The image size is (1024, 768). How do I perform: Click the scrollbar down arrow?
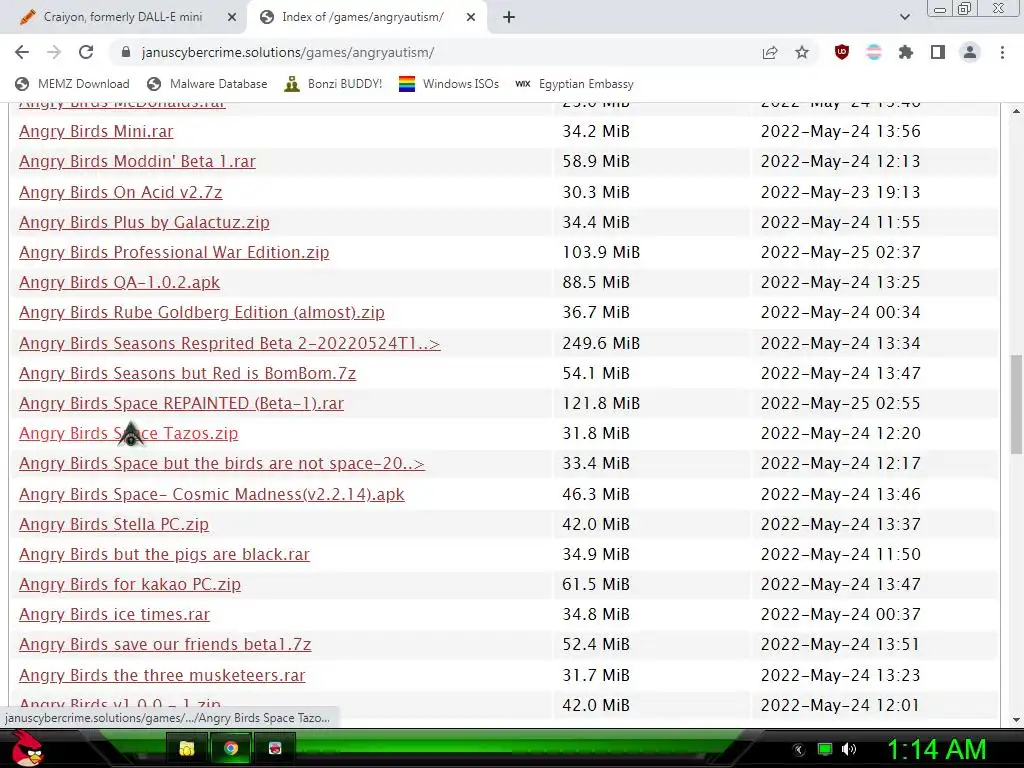pyautogui.click(x=1016, y=720)
